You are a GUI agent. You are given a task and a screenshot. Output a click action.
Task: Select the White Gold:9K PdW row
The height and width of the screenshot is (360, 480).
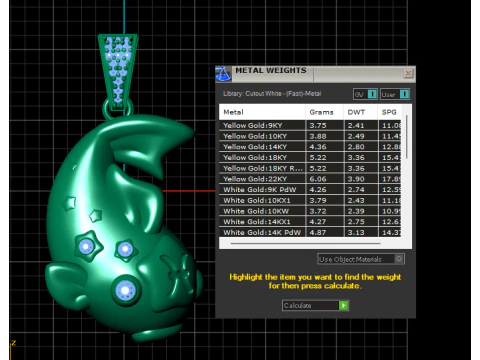tap(310, 190)
